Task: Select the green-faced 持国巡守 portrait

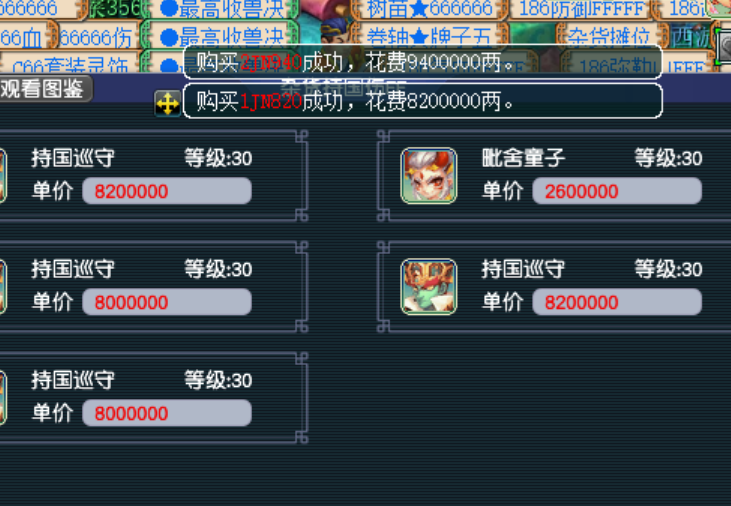Action: [x=428, y=286]
